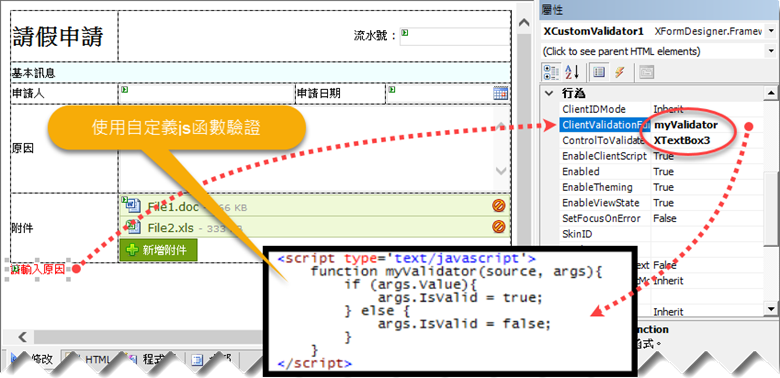This screenshot has width=780, height=378.
Task: Collapse the 行為 property category
Action: (549, 93)
